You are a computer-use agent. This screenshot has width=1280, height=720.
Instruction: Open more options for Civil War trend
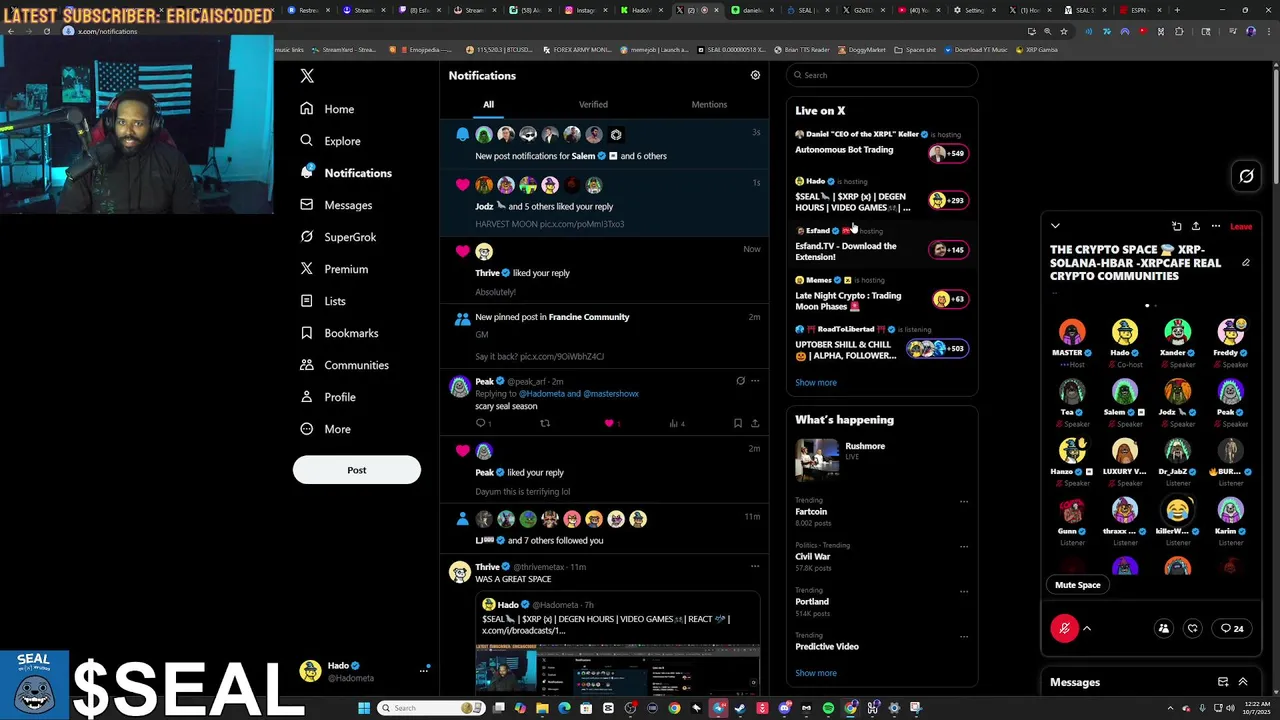click(964, 546)
